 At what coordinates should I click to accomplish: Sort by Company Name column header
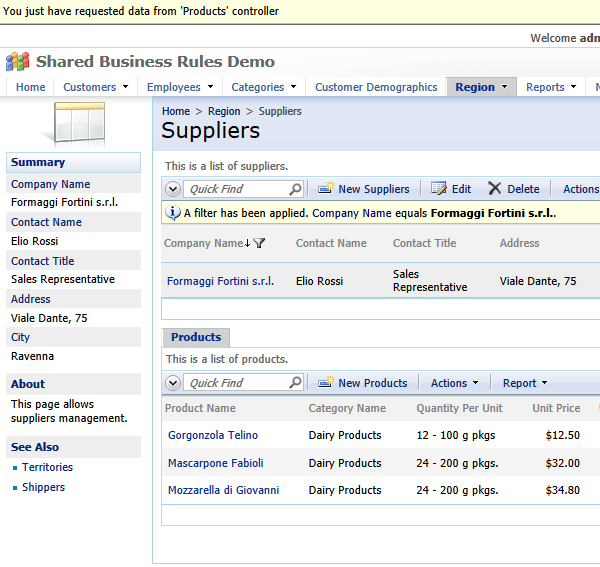tap(204, 243)
